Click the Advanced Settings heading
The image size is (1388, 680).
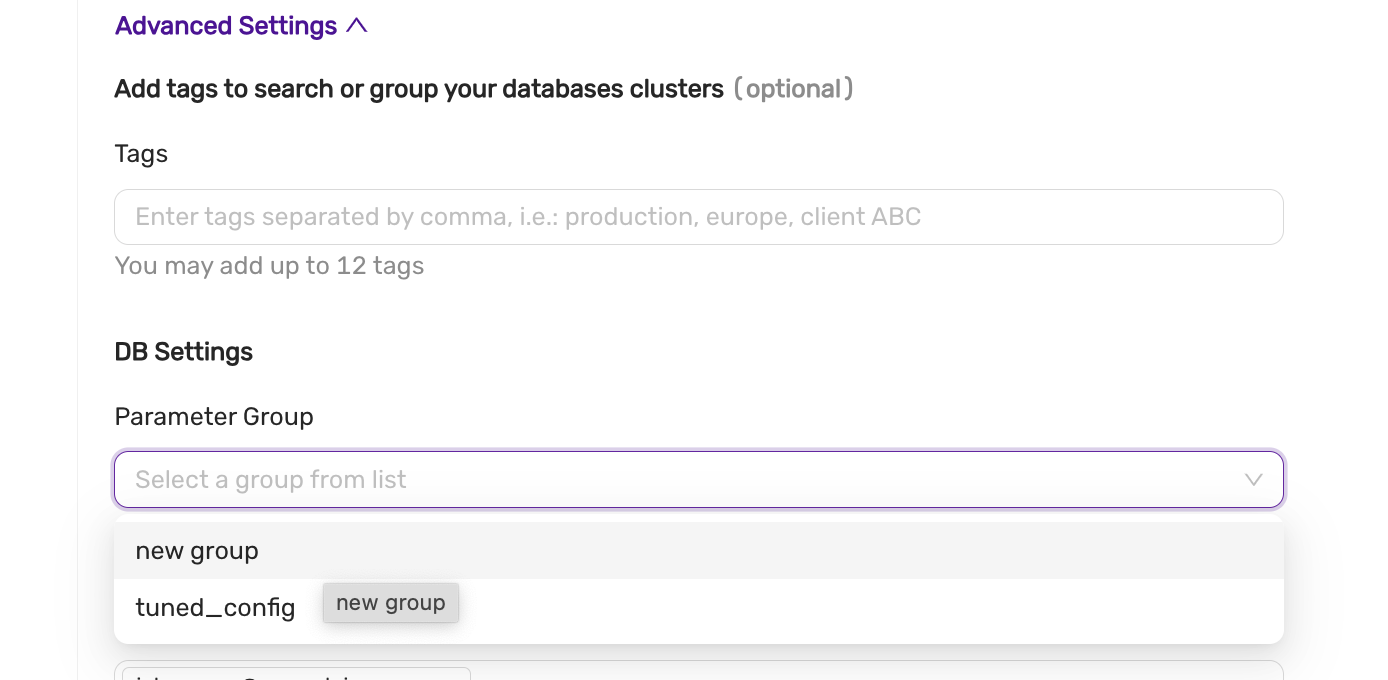click(x=225, y=26)
